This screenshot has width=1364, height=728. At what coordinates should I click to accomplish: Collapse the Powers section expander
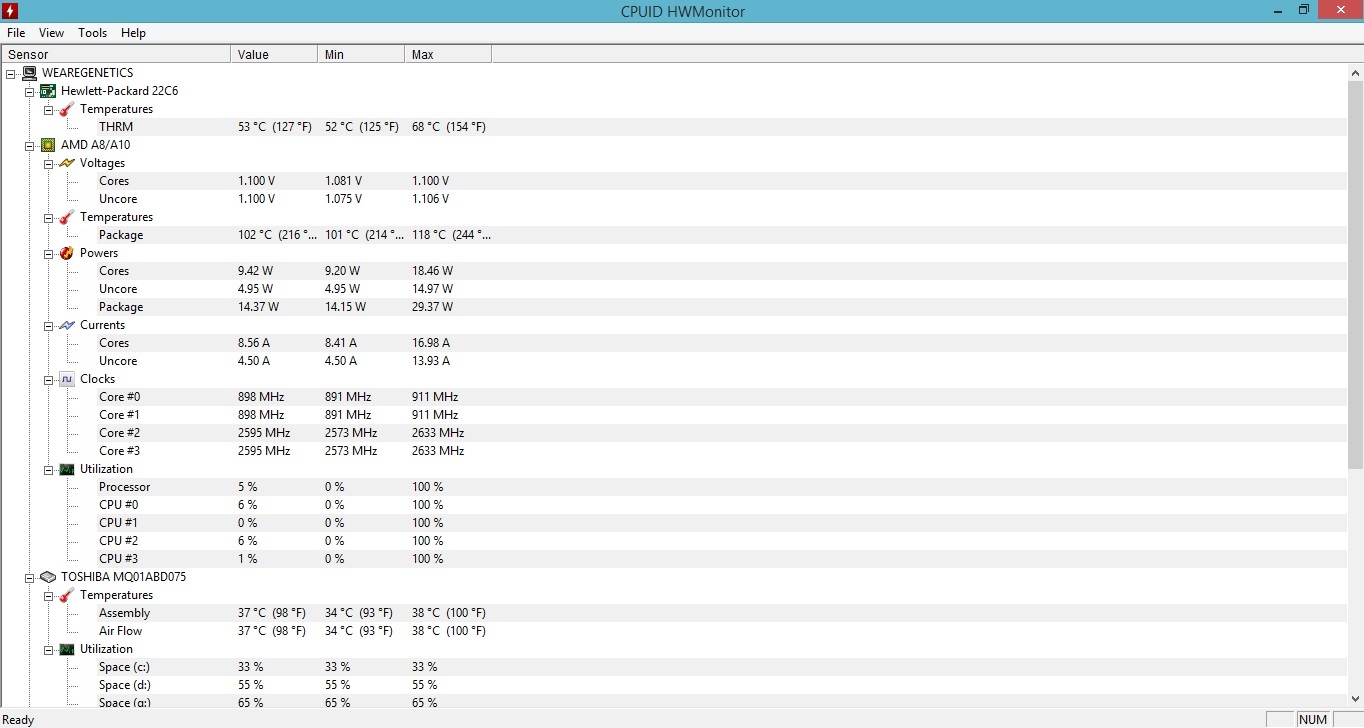[x=48, y=253]
